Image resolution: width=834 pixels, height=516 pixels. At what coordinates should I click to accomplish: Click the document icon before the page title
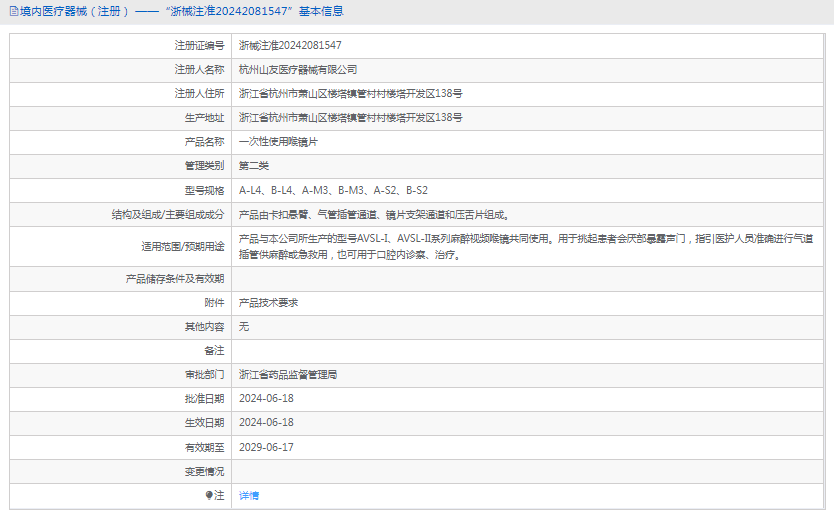pyautogui.click(x=14, y=11)
